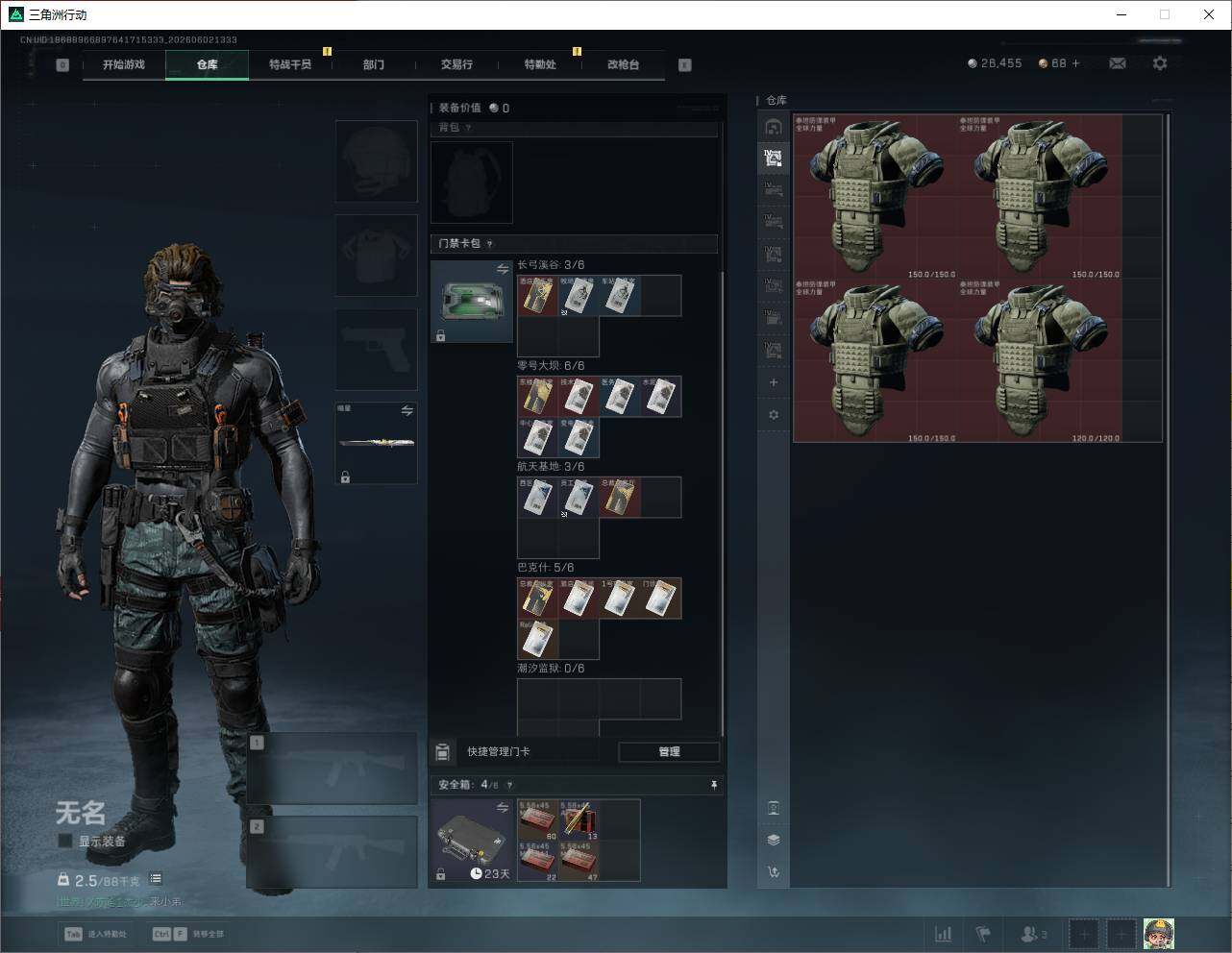Select the empty pistol equipment slot

377,349
